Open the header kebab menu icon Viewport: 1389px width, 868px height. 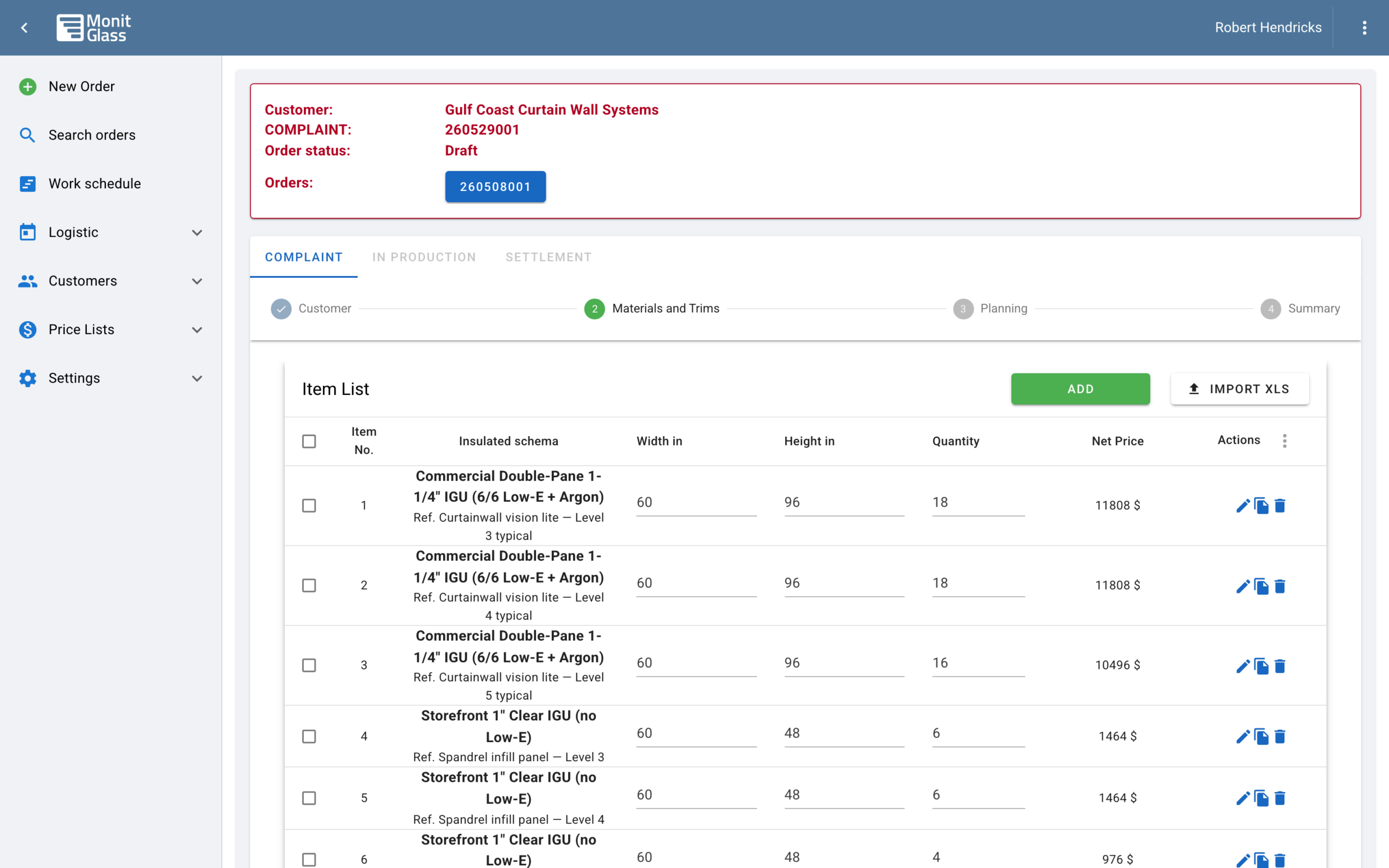(1365, 28)
